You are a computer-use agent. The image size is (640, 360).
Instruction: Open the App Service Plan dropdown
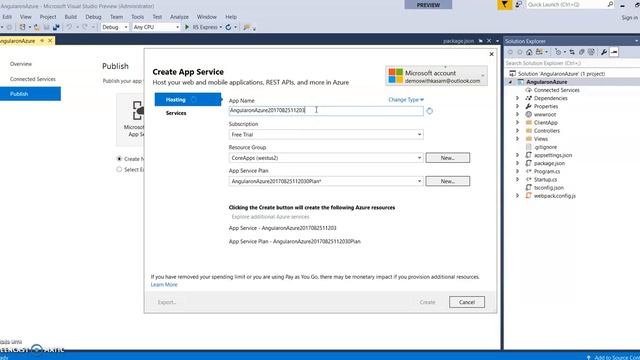click(326, 181)
